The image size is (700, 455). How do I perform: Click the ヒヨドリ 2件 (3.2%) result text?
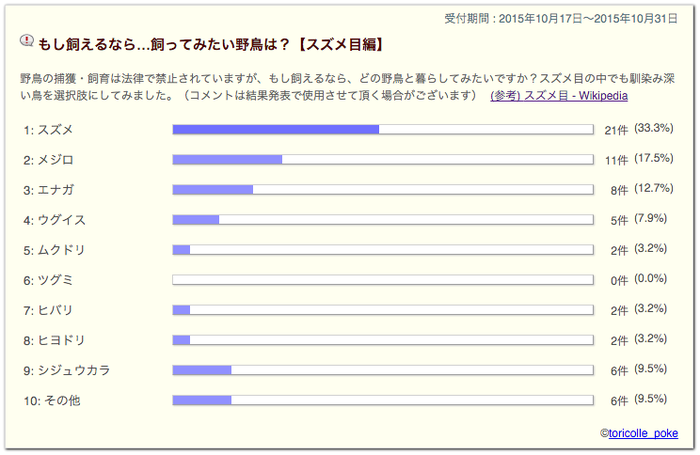639,340
